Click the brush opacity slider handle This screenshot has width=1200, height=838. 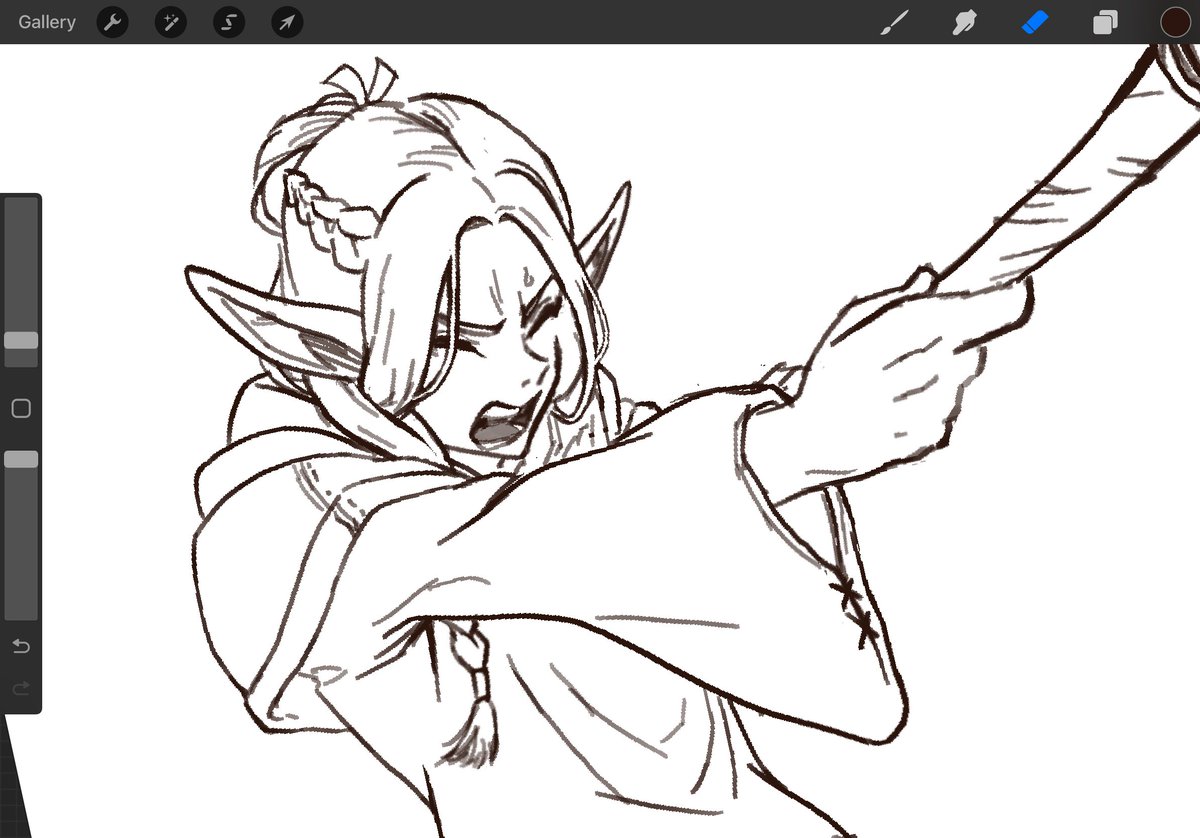(x=21, y=459)
